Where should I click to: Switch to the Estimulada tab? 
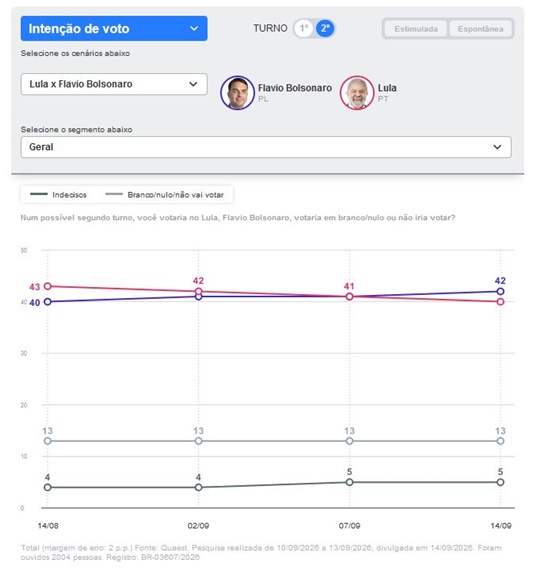coord(416,29)
